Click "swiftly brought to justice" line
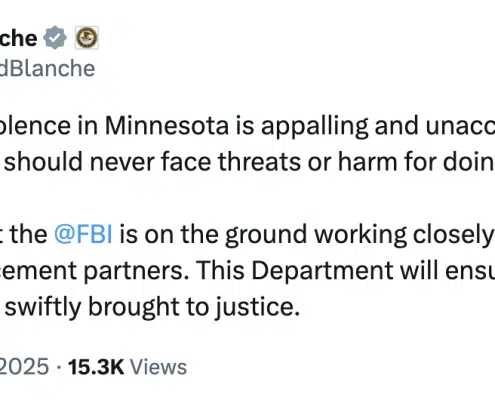The image size is (495, 400). [x=152, y=308]
